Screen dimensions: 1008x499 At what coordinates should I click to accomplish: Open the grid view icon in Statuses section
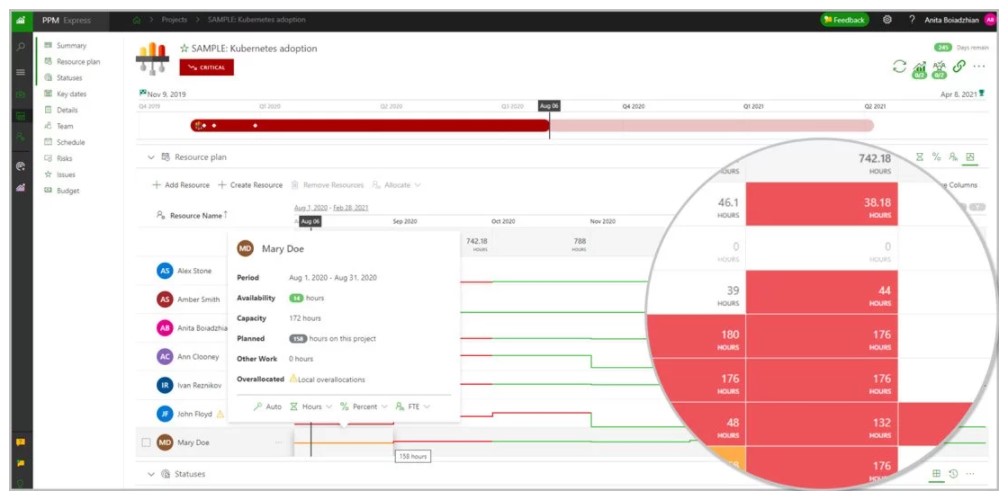(x=936, y=473)
